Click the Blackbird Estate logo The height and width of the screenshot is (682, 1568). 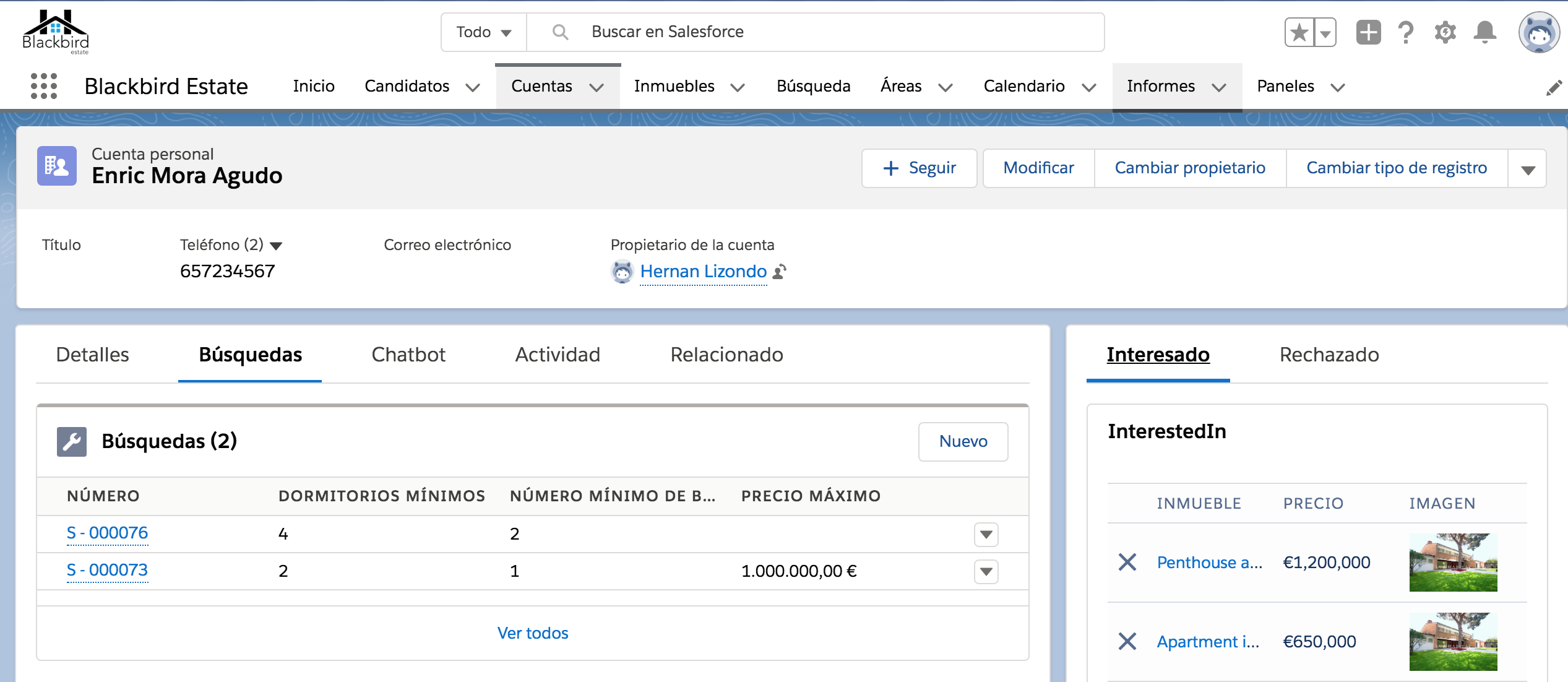[x=56, y=32]
